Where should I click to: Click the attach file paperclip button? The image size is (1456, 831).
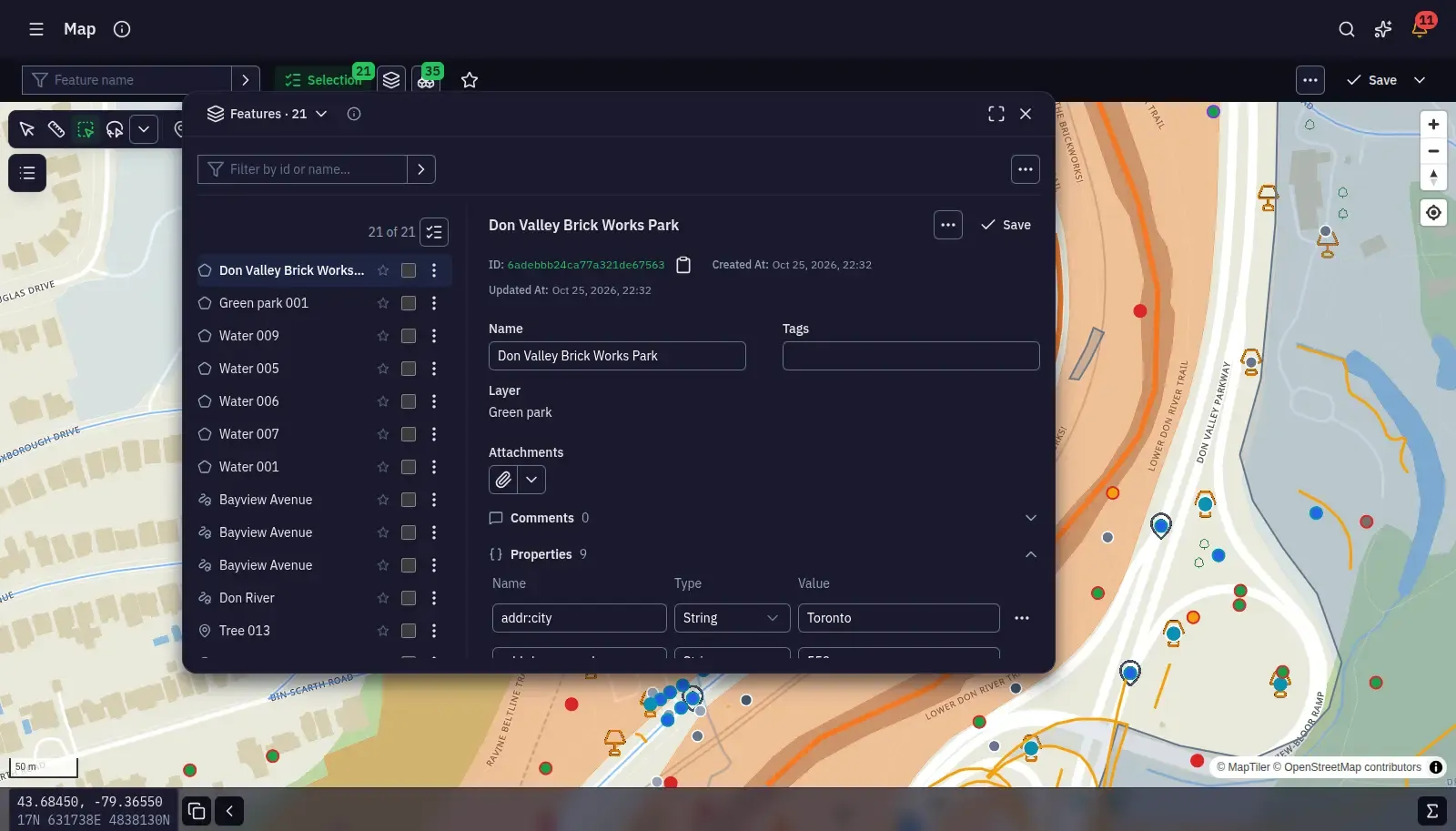(503, 480)
